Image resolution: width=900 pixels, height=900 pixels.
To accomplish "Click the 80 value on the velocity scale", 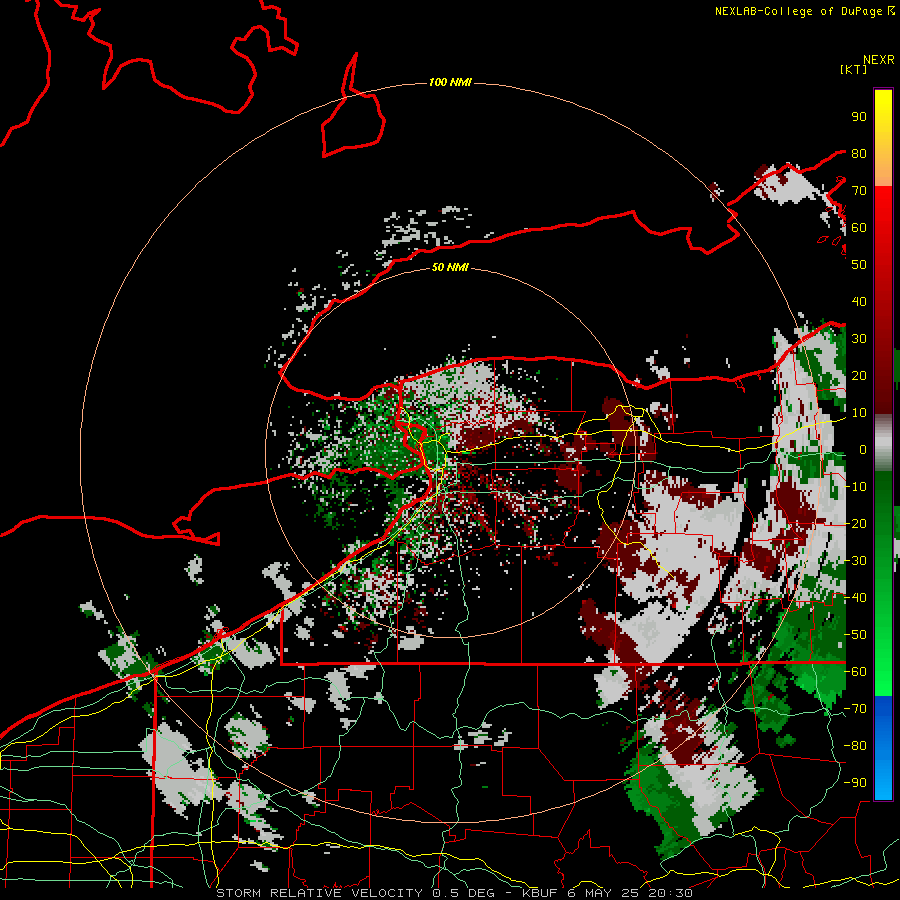I will [859, 154].
